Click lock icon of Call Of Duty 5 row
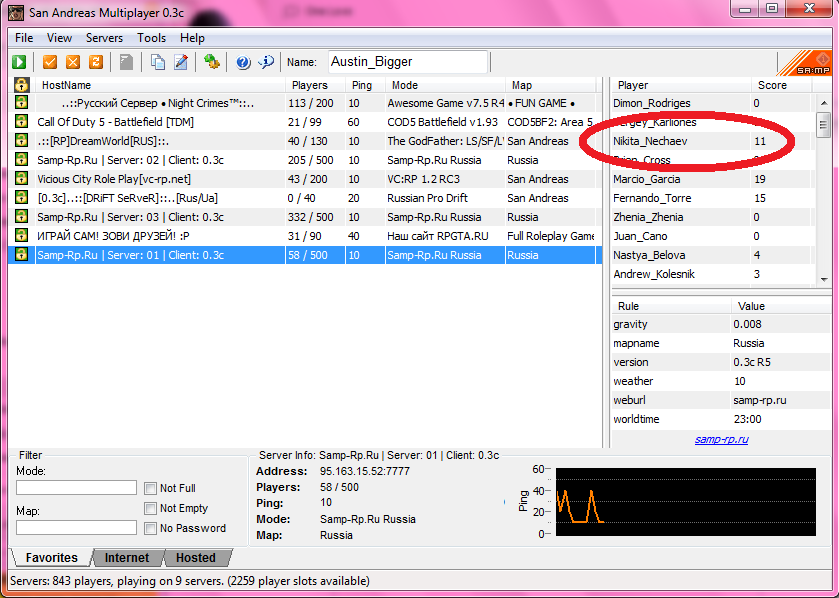 pos(21,122)
